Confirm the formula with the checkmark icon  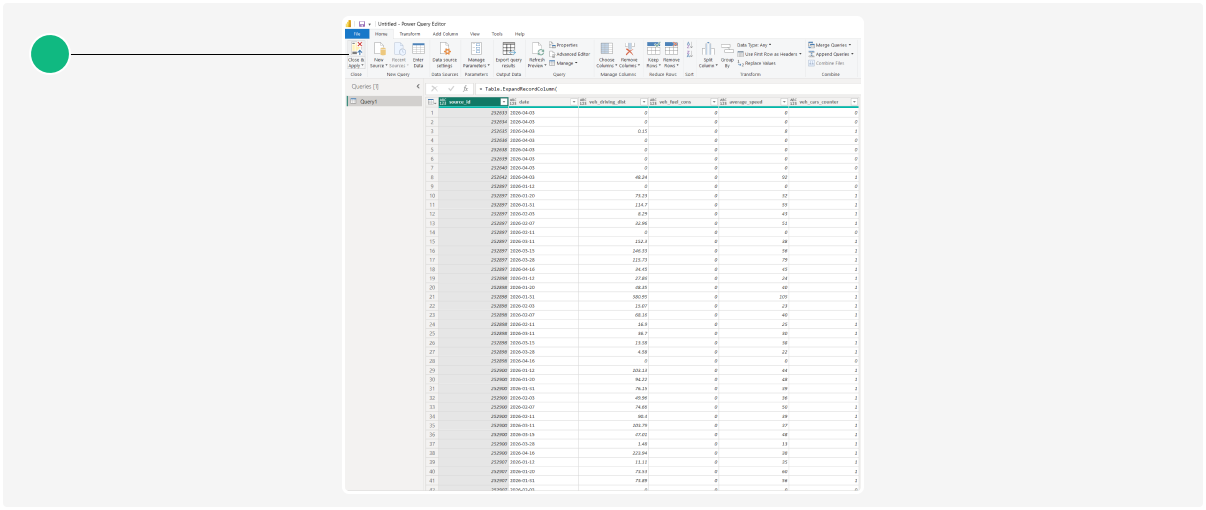click(451, 89)
